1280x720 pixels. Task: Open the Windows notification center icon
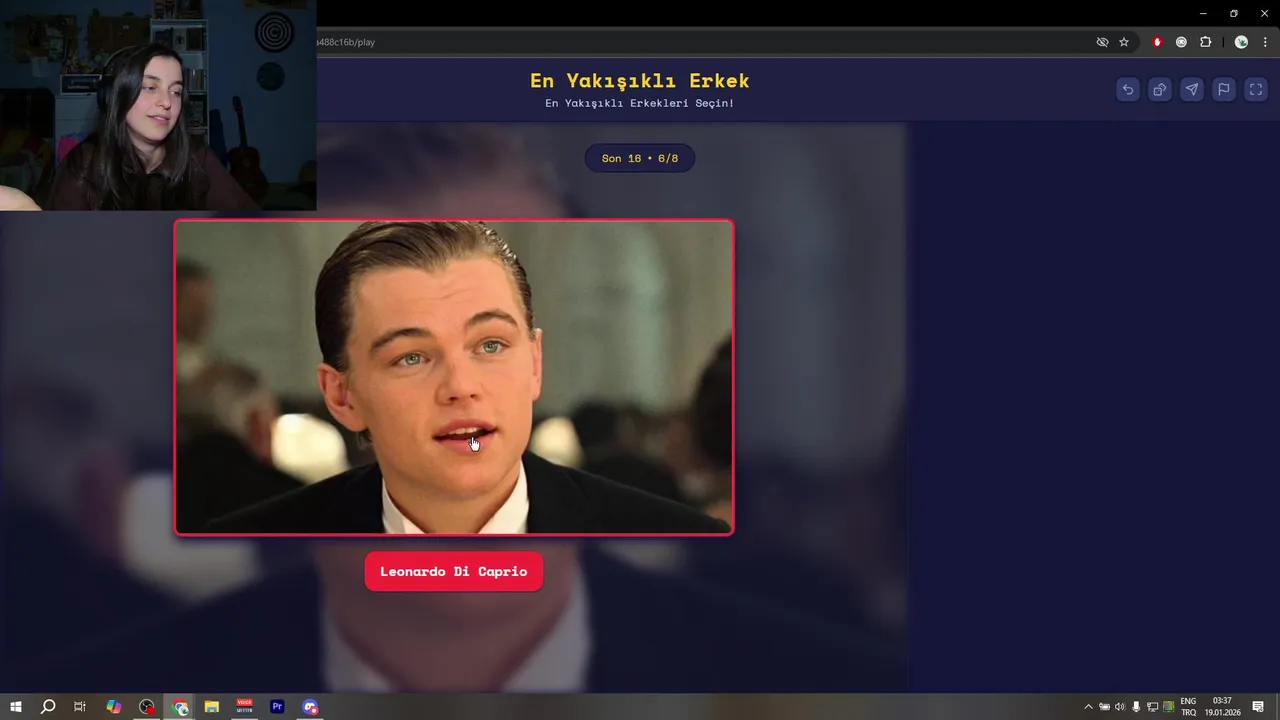(1258, 707)
